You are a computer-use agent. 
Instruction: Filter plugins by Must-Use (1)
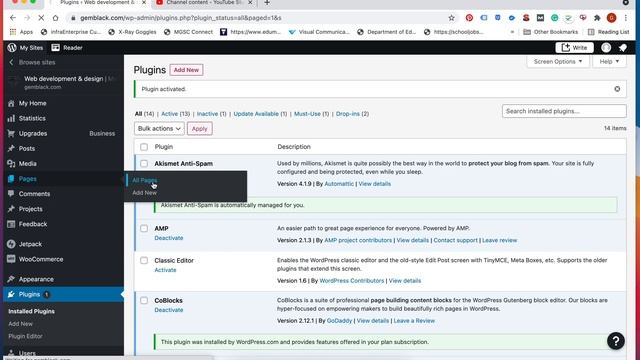point(311,114)
